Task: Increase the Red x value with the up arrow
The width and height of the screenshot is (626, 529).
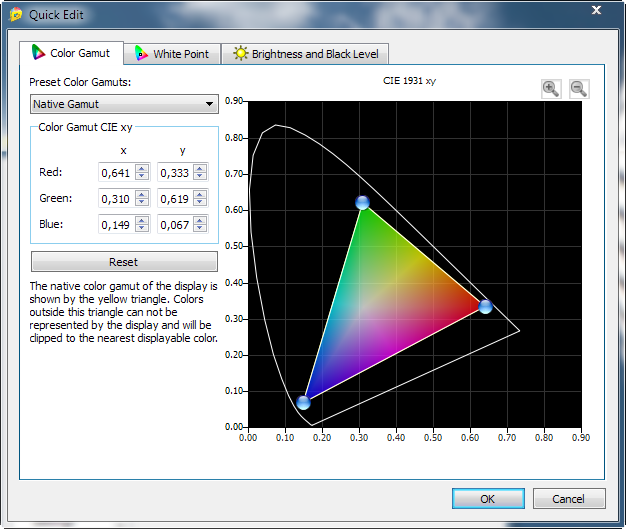Action: (x=141, y=168)
